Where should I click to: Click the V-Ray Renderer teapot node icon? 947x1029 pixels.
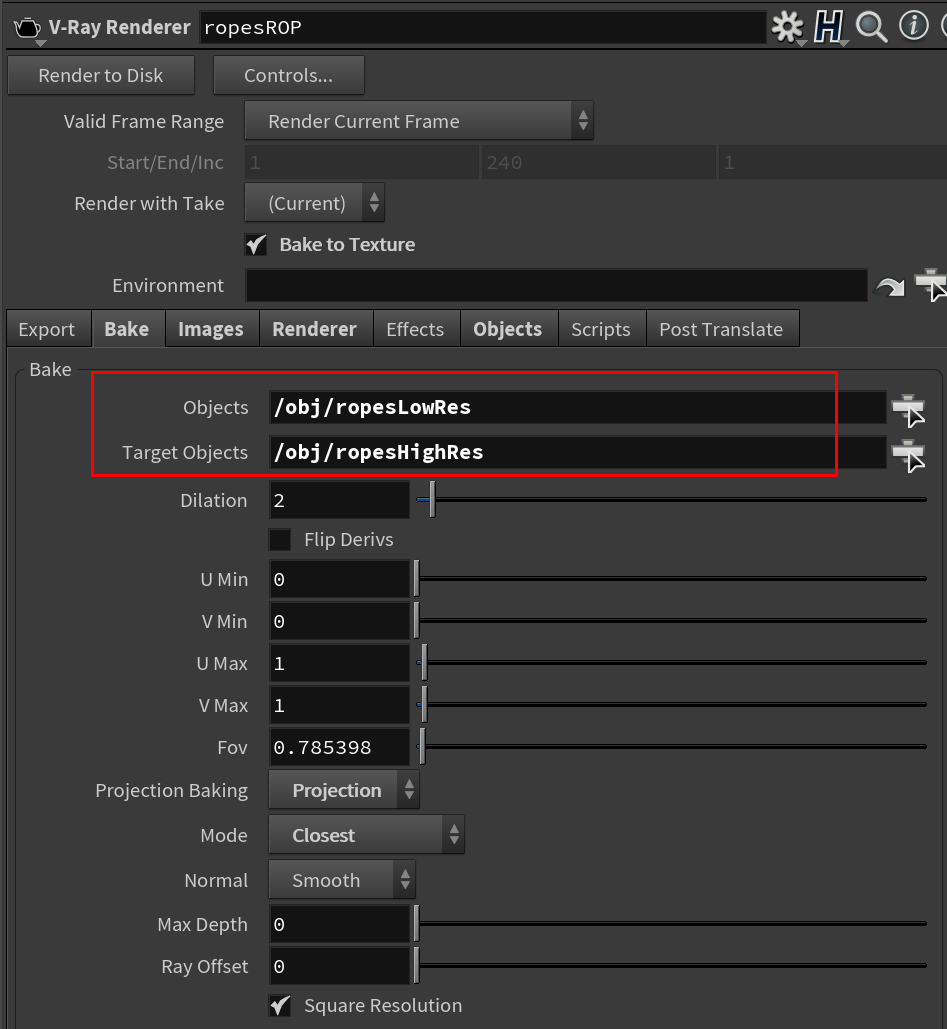(28, 28)
